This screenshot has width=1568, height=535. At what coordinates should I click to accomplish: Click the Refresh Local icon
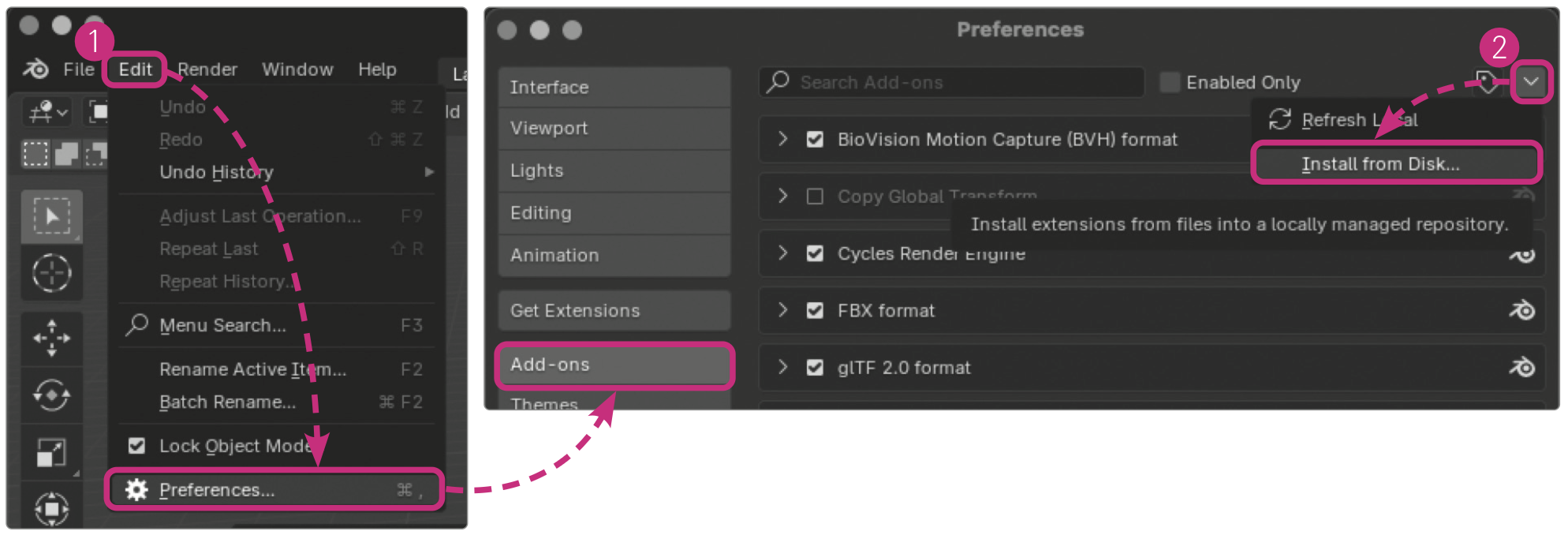click(1279, 120)
